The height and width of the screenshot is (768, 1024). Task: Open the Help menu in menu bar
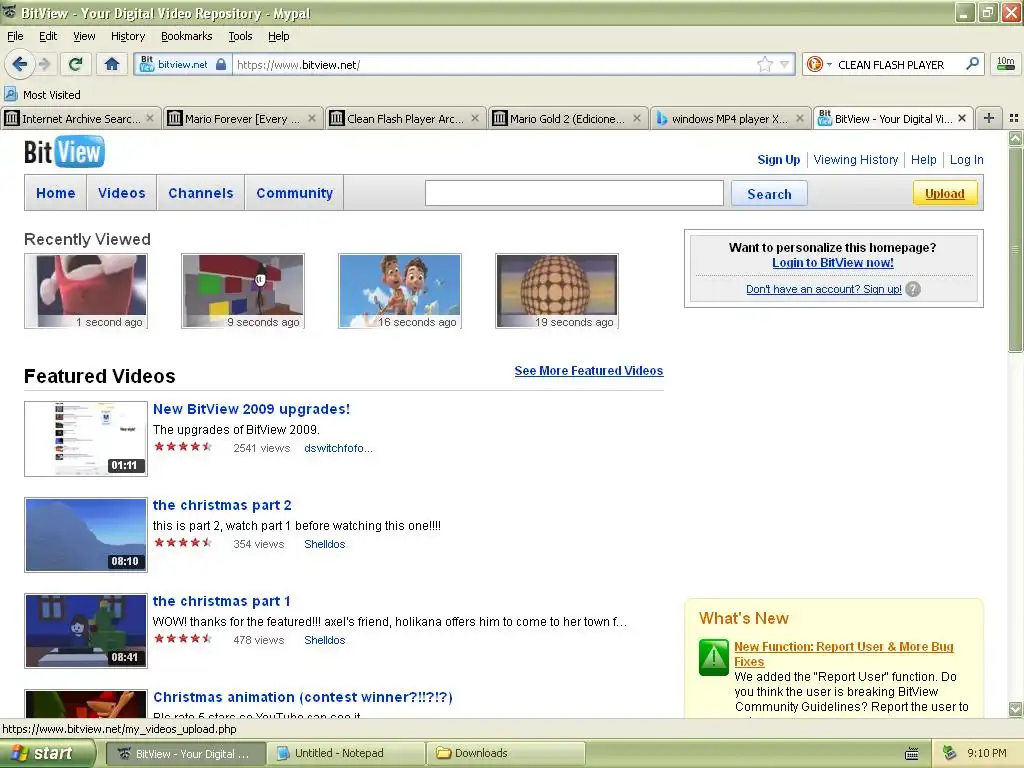279,36
